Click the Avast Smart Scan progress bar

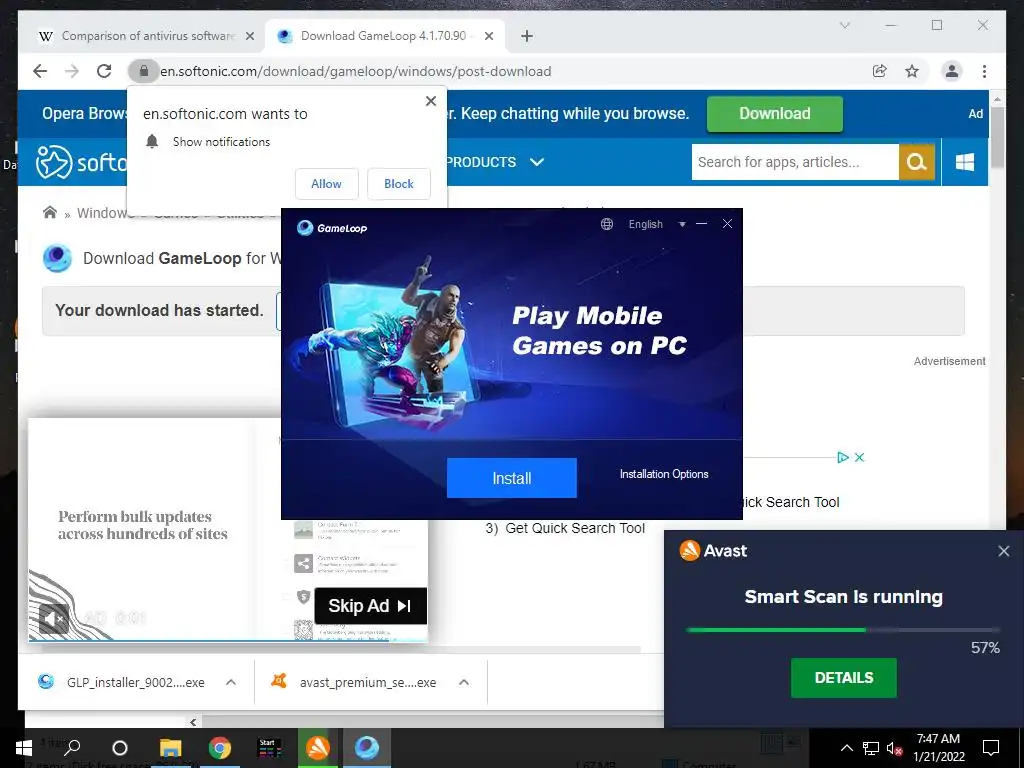point(843,630)
